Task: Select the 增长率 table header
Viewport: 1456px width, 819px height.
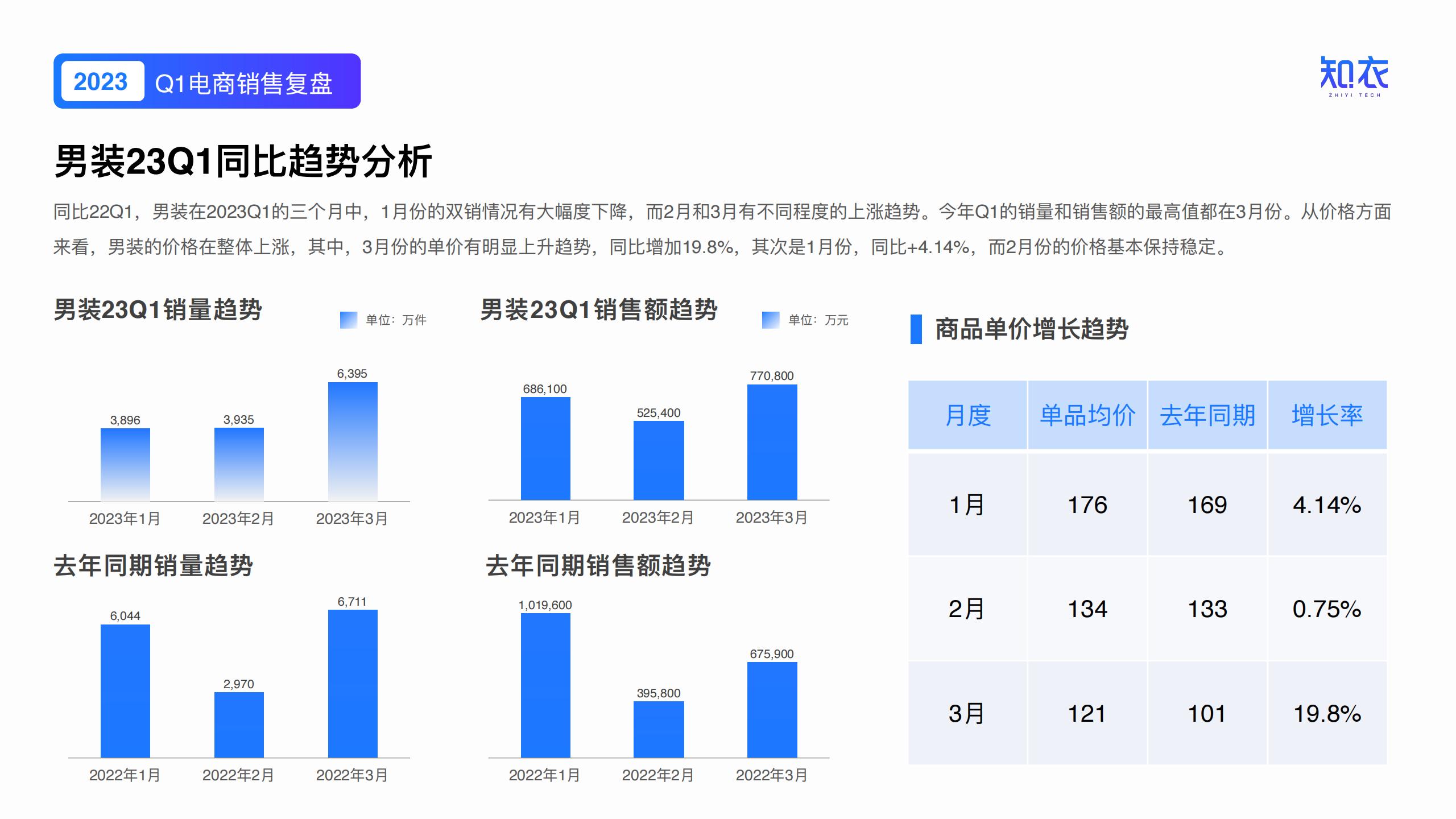Action: [1327, 415]
